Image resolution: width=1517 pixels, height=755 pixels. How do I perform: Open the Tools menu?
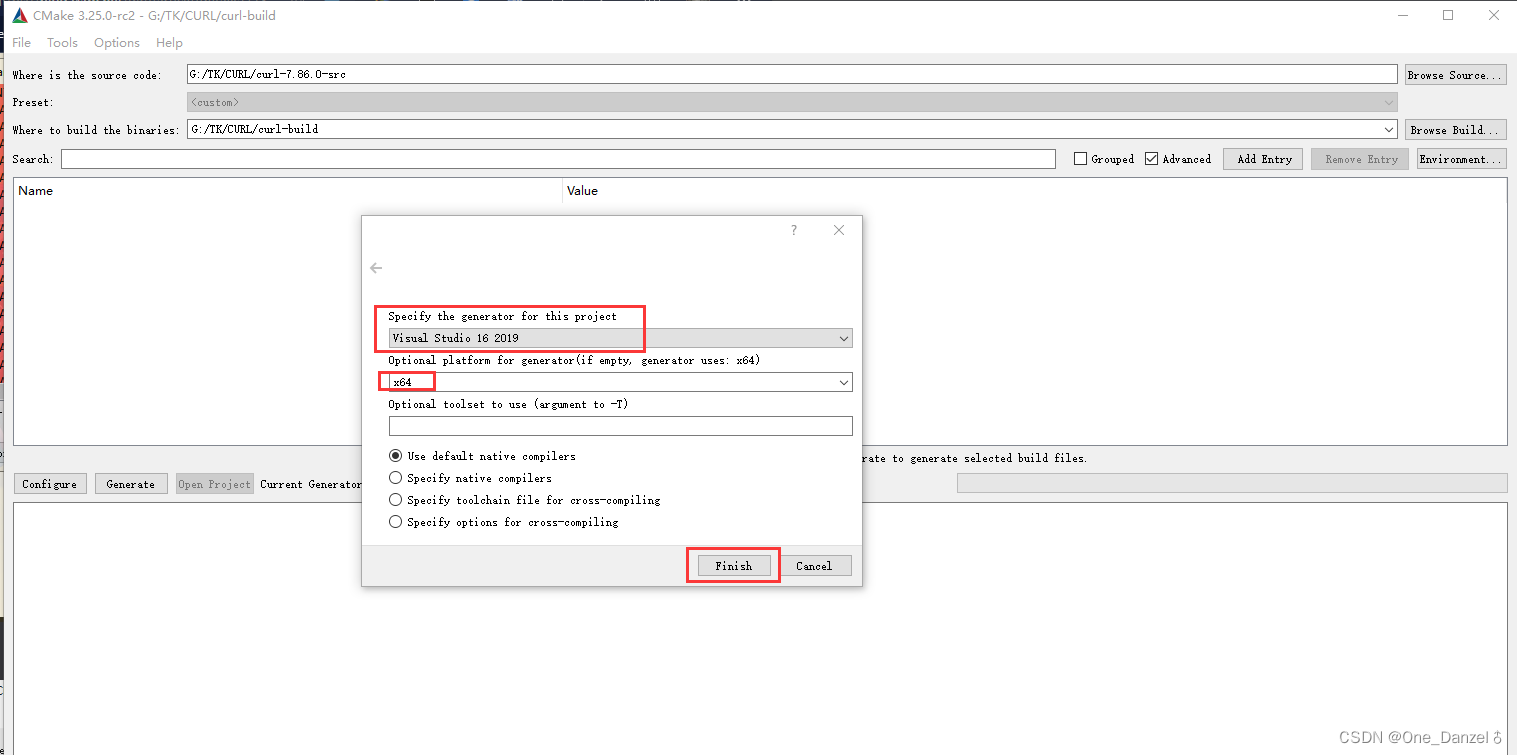pos(62,42)
